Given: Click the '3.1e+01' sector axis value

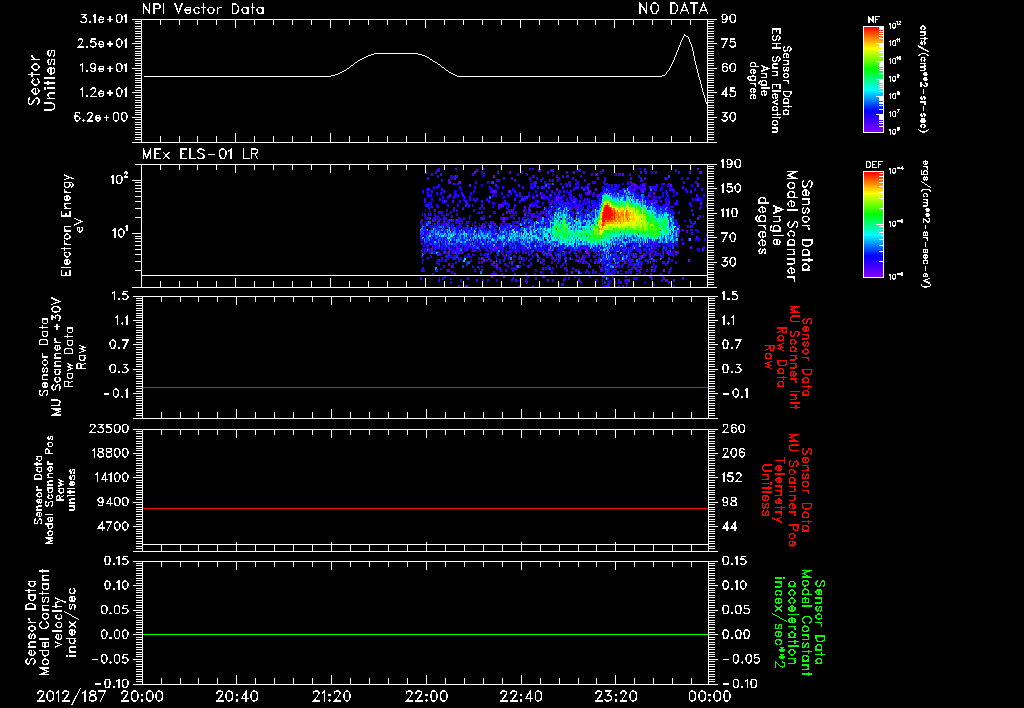Looking at the screenshot, I should [x=104, y=19].
